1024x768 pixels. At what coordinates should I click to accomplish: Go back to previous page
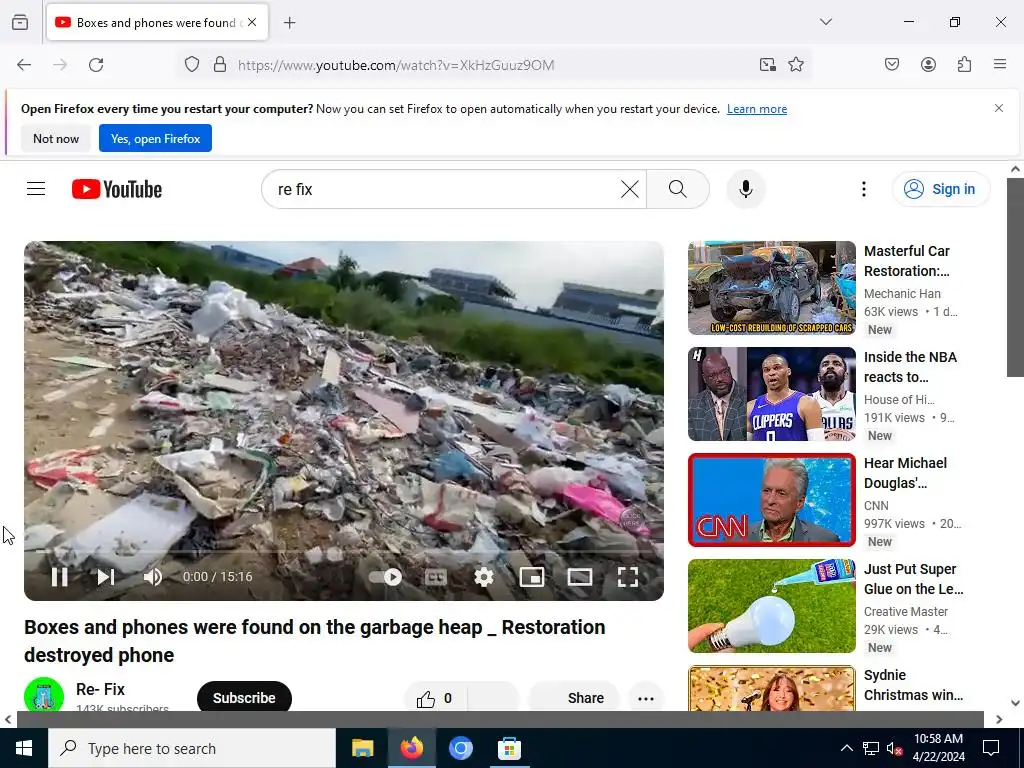[x=24, y=65]
